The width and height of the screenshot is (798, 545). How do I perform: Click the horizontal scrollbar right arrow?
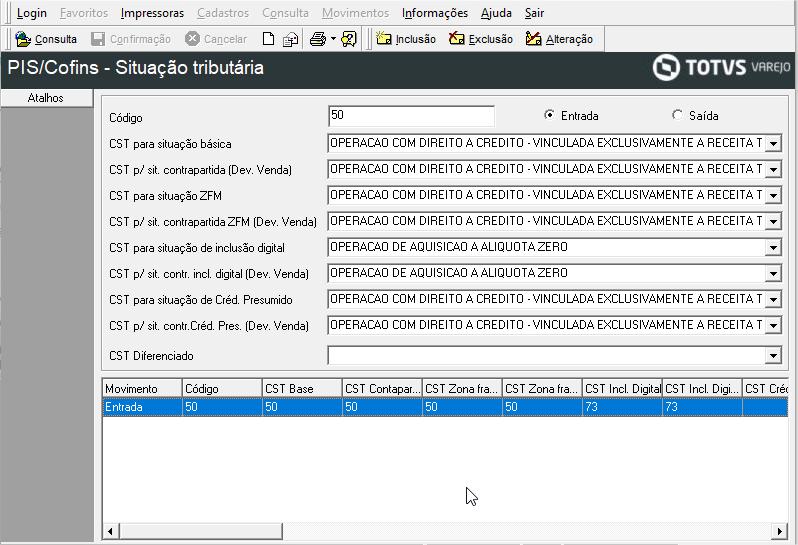click(780, 531)
